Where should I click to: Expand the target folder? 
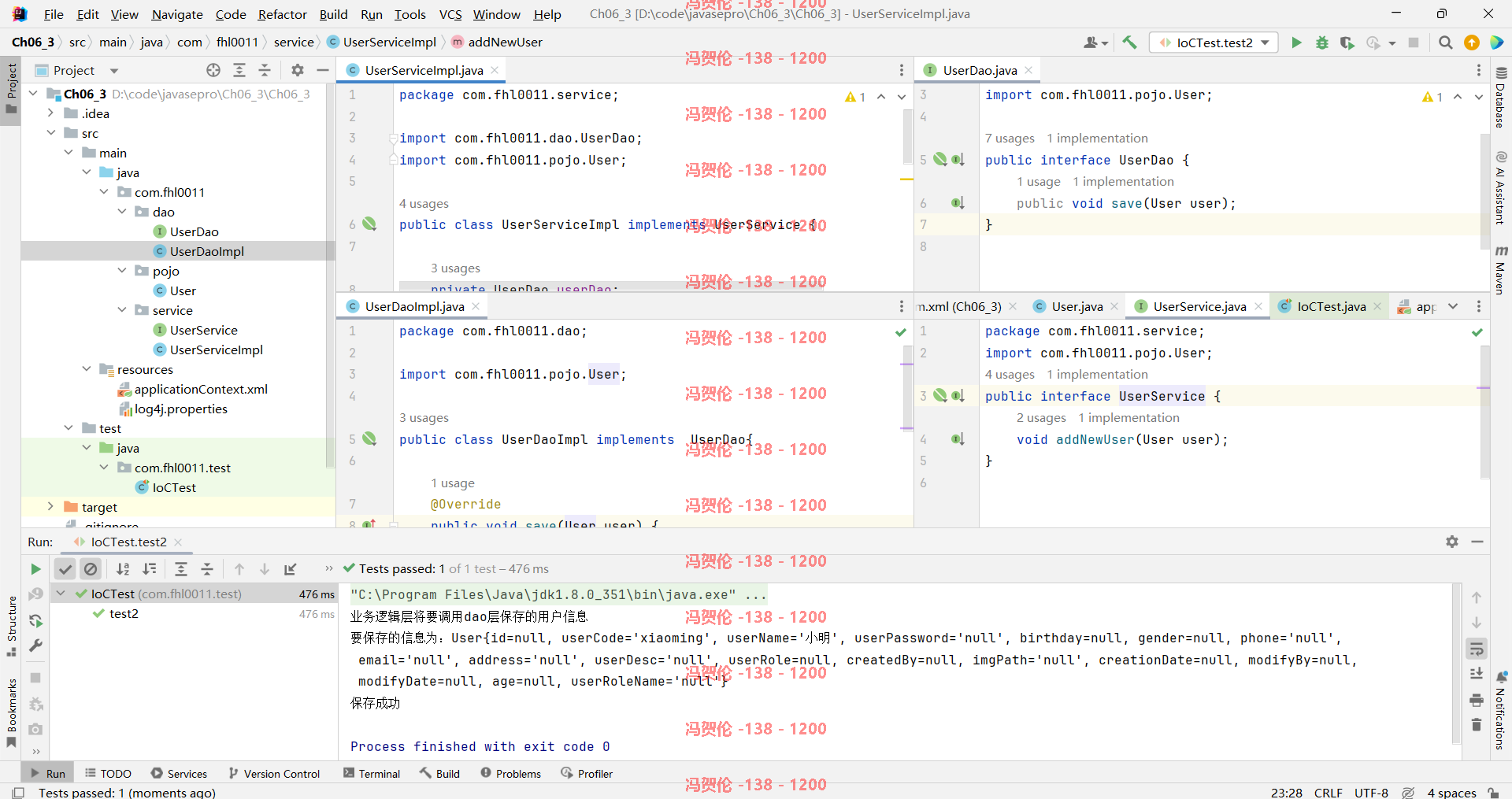(x=50, y=507)
